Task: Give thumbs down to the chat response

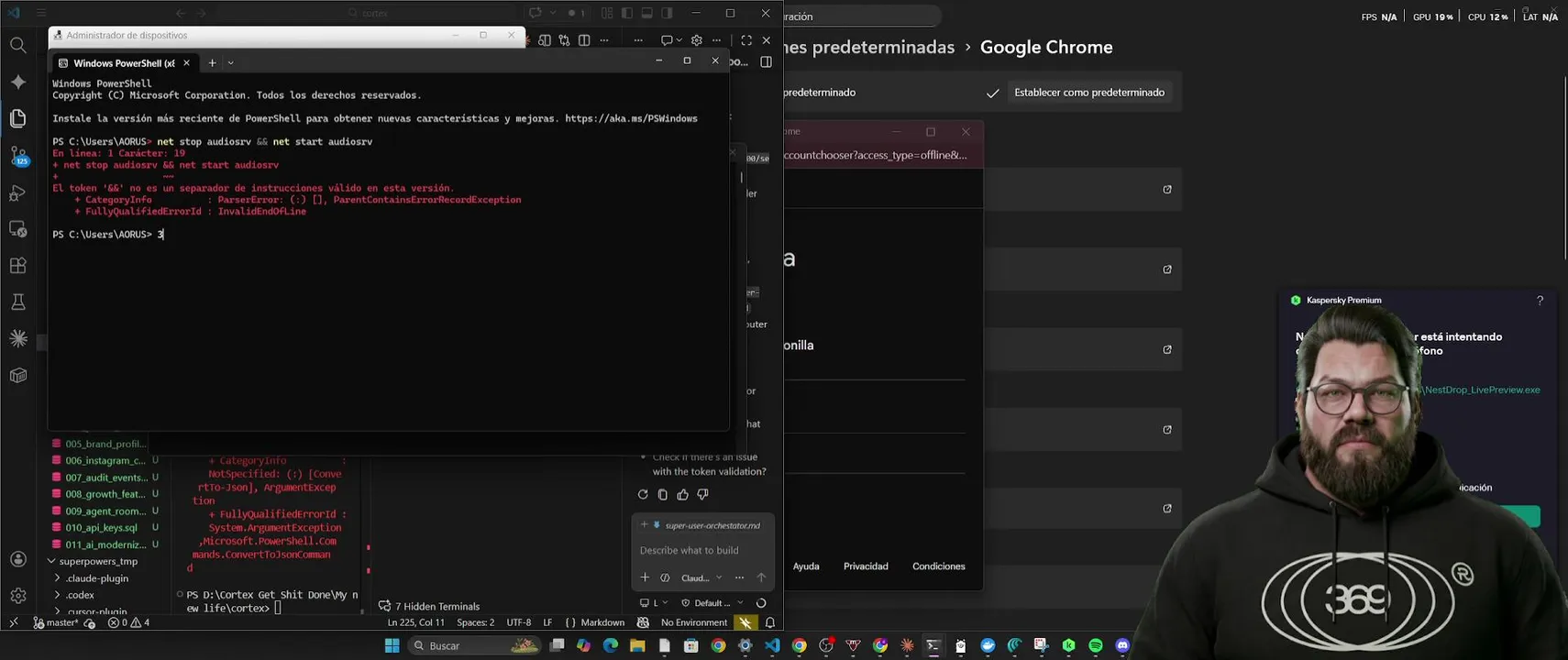Action: pyautogui.click(x=703, y=494)
